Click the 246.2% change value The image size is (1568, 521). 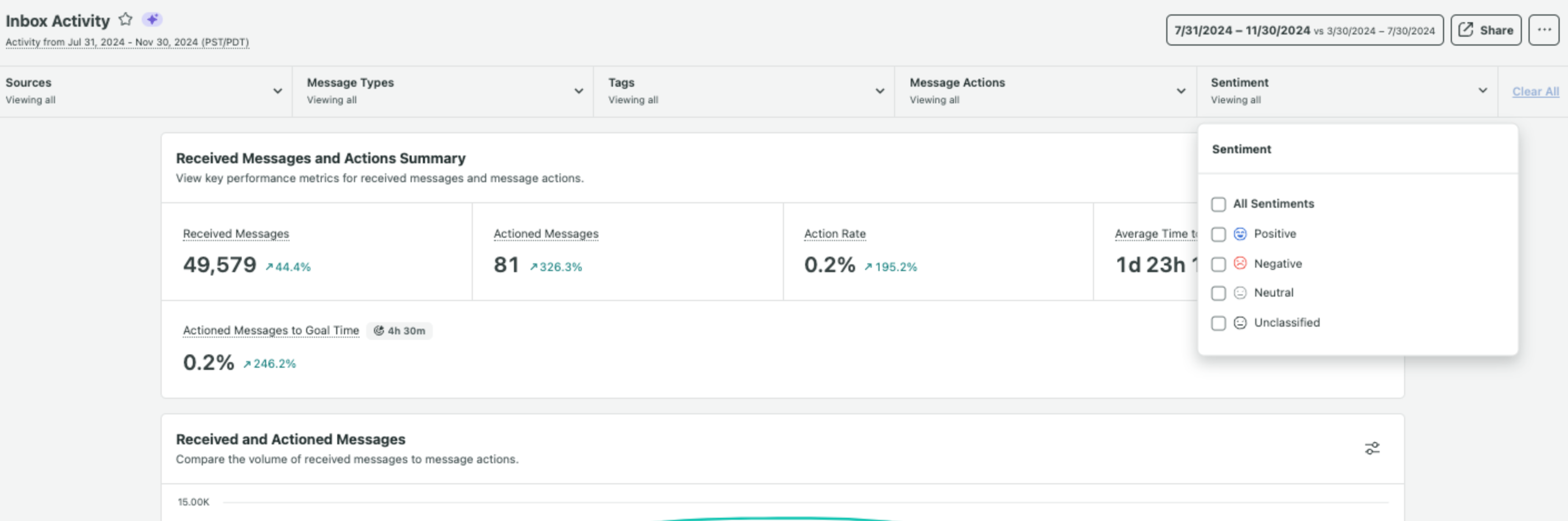pos(274,364)
